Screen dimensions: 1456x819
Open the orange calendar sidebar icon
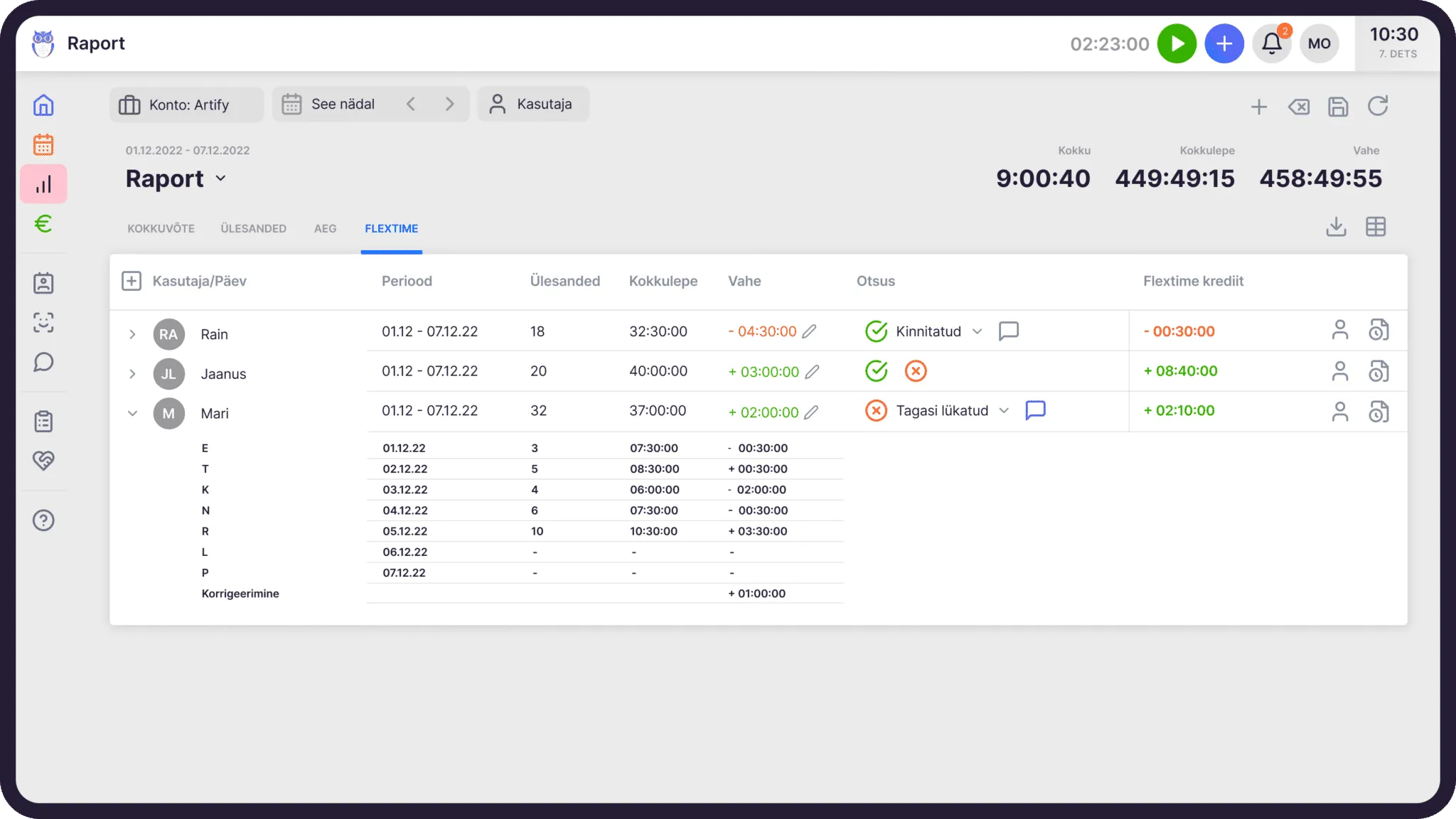point(43,144)
